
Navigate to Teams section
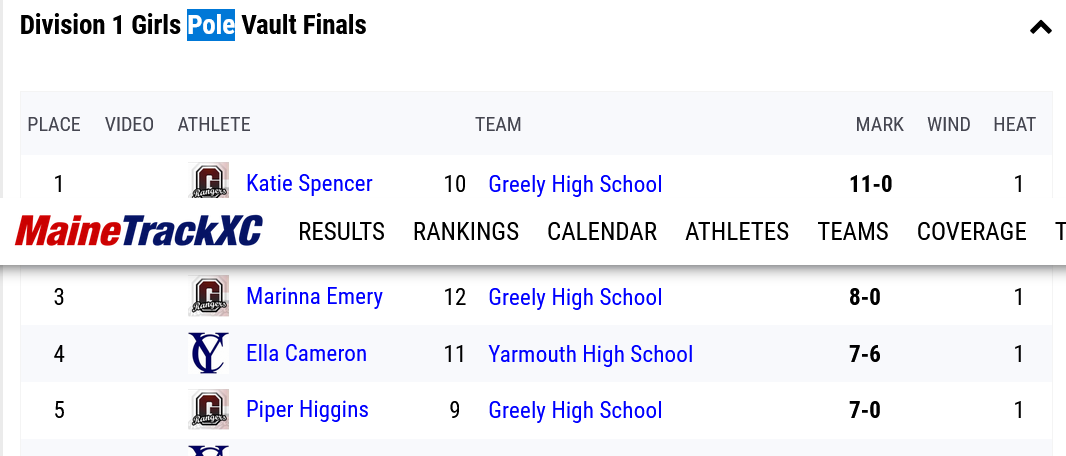click(853, 232)
